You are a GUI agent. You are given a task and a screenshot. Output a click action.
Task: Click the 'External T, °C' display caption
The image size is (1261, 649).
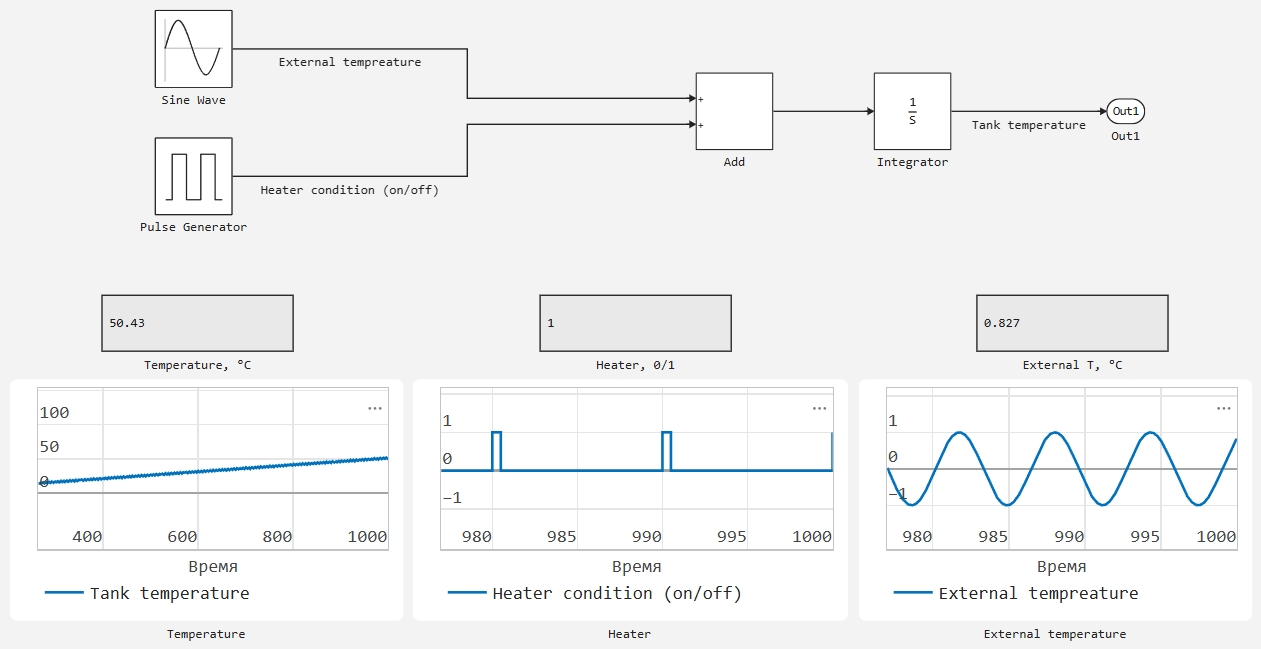coord(1072,365)
